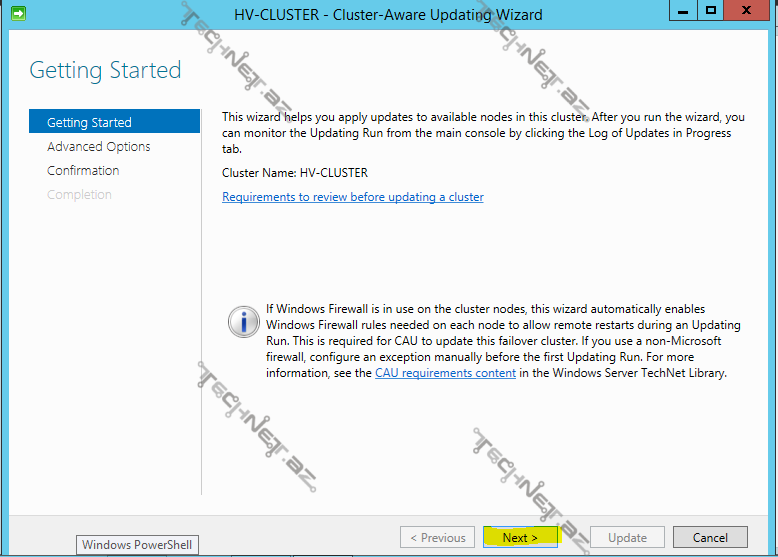Image resolution: width=778 pixels, height=557 pixels.
Task: Click the blue information icon
Action: click(243, 321)
